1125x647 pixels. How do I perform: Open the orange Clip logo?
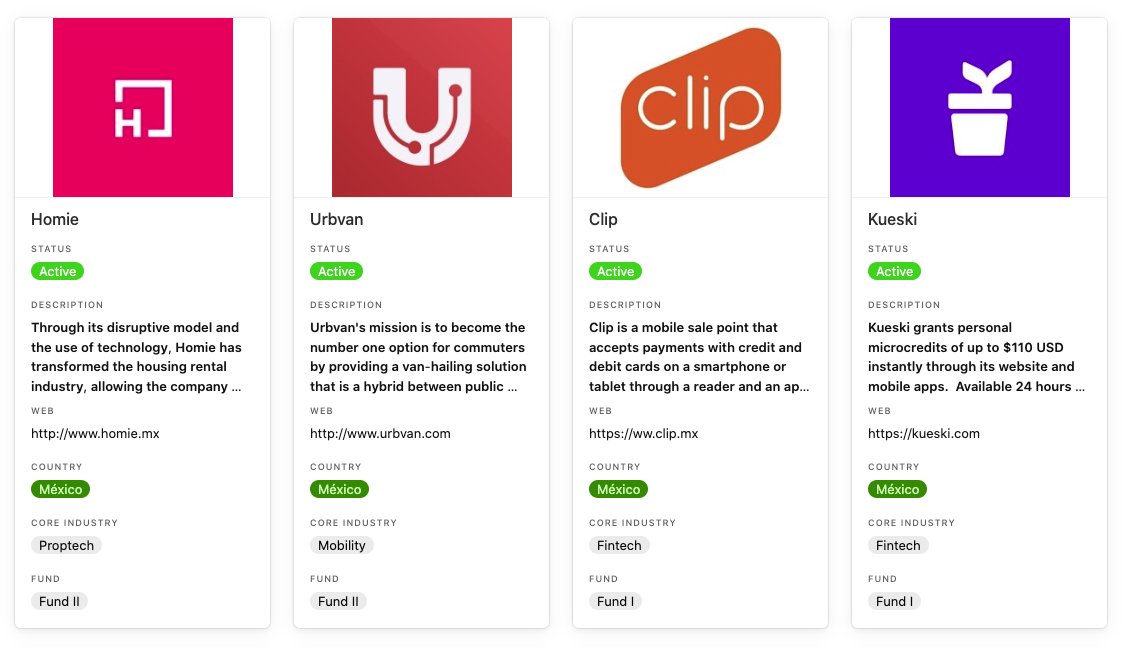(700, 108)
